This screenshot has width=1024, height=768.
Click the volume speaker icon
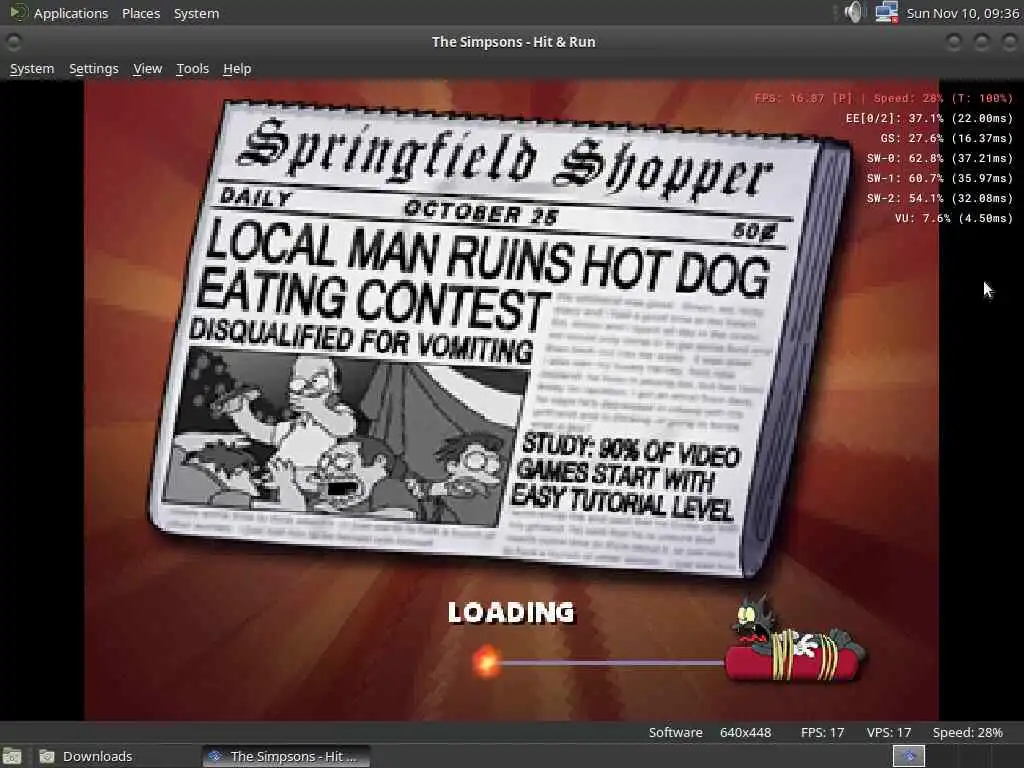[853, 12]
